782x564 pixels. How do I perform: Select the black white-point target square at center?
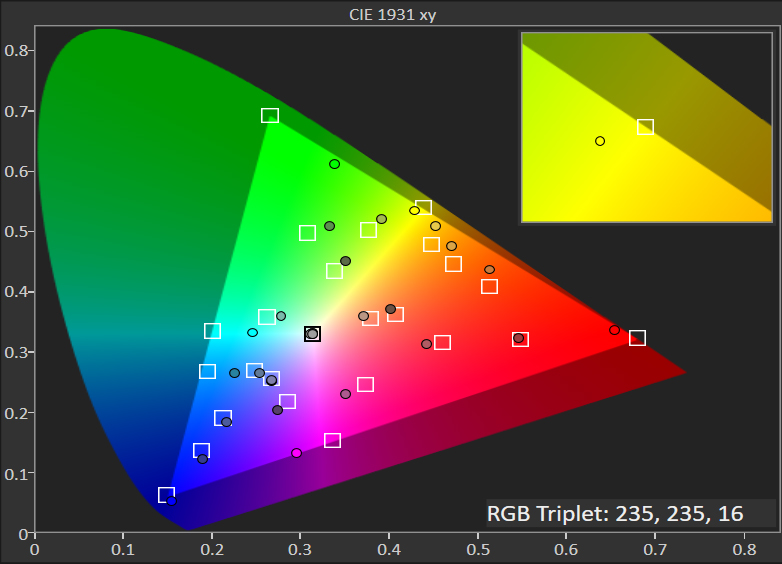tap(312, 334)
